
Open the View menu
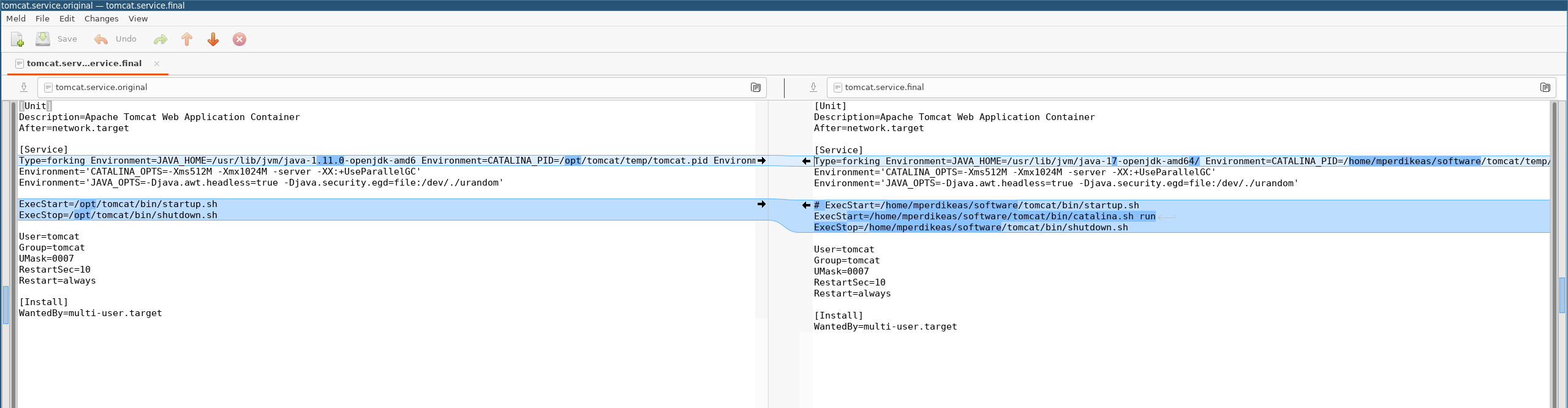tap(138, 19)
